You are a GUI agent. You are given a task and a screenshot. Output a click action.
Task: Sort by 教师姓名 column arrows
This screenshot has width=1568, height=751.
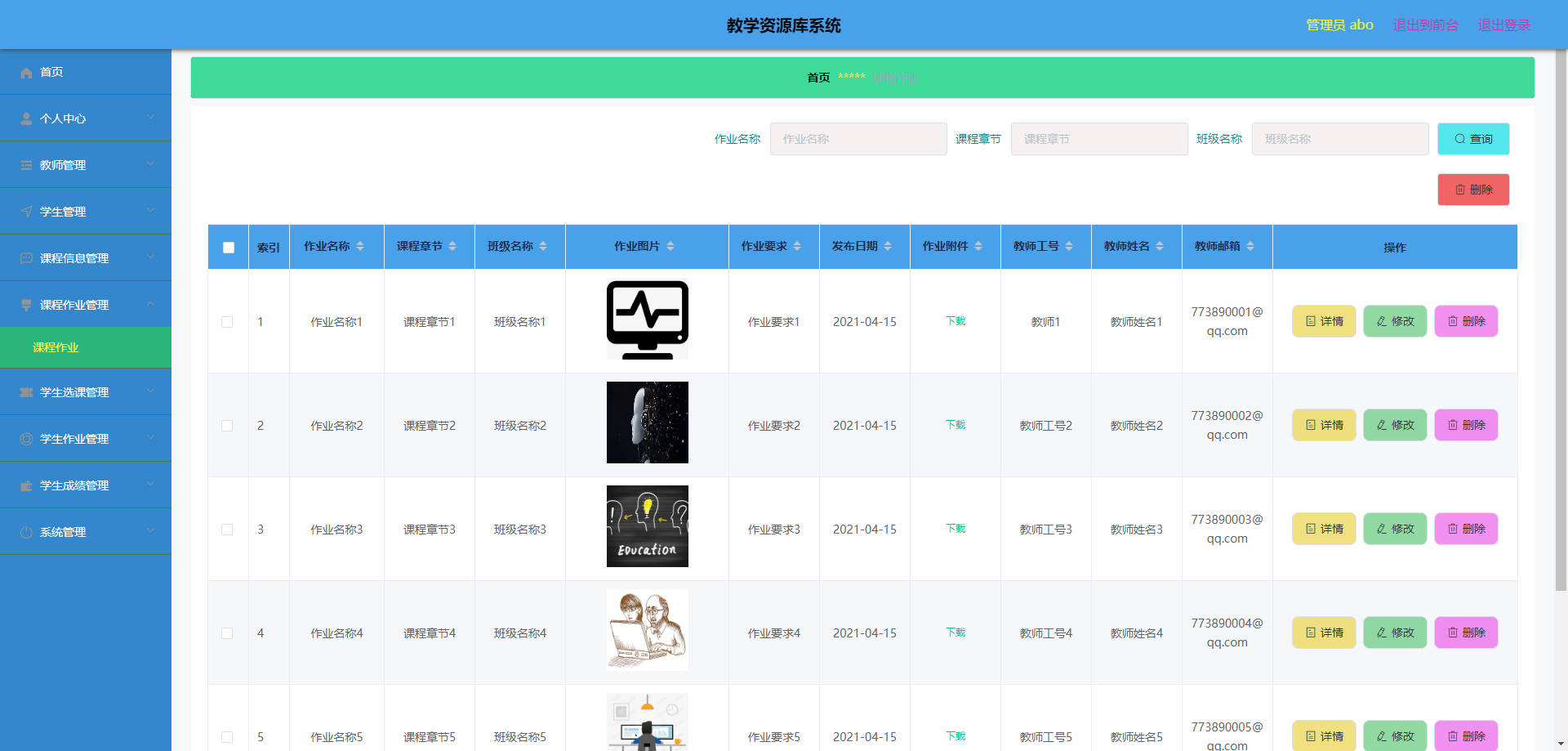1160,247
